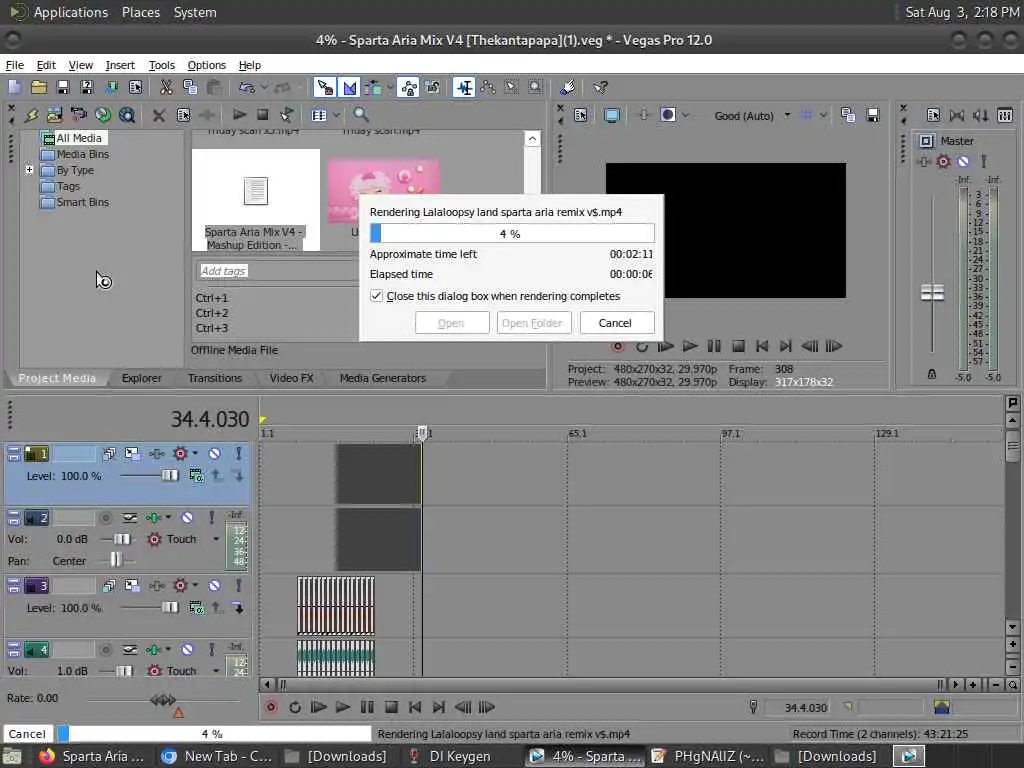Toggle mute on audio track 2
Image resolution: width=1024 pixels, height=768 pixels.
(187, 518)
